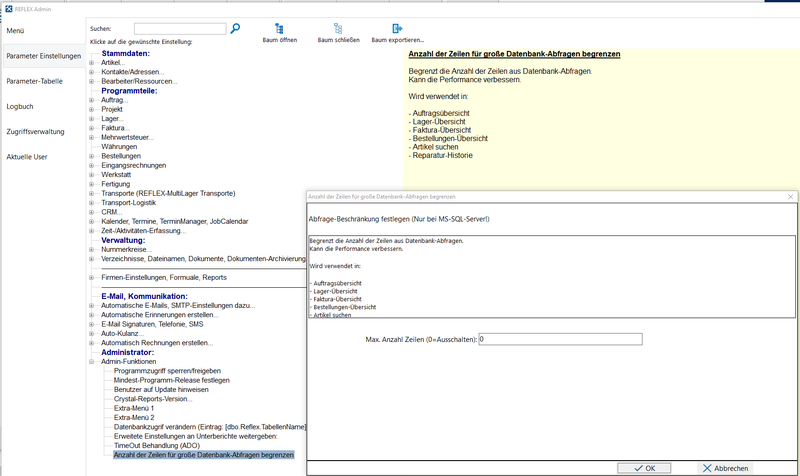Expand the Lager tree node
The image size is (800, 476).
pos(92,118)
